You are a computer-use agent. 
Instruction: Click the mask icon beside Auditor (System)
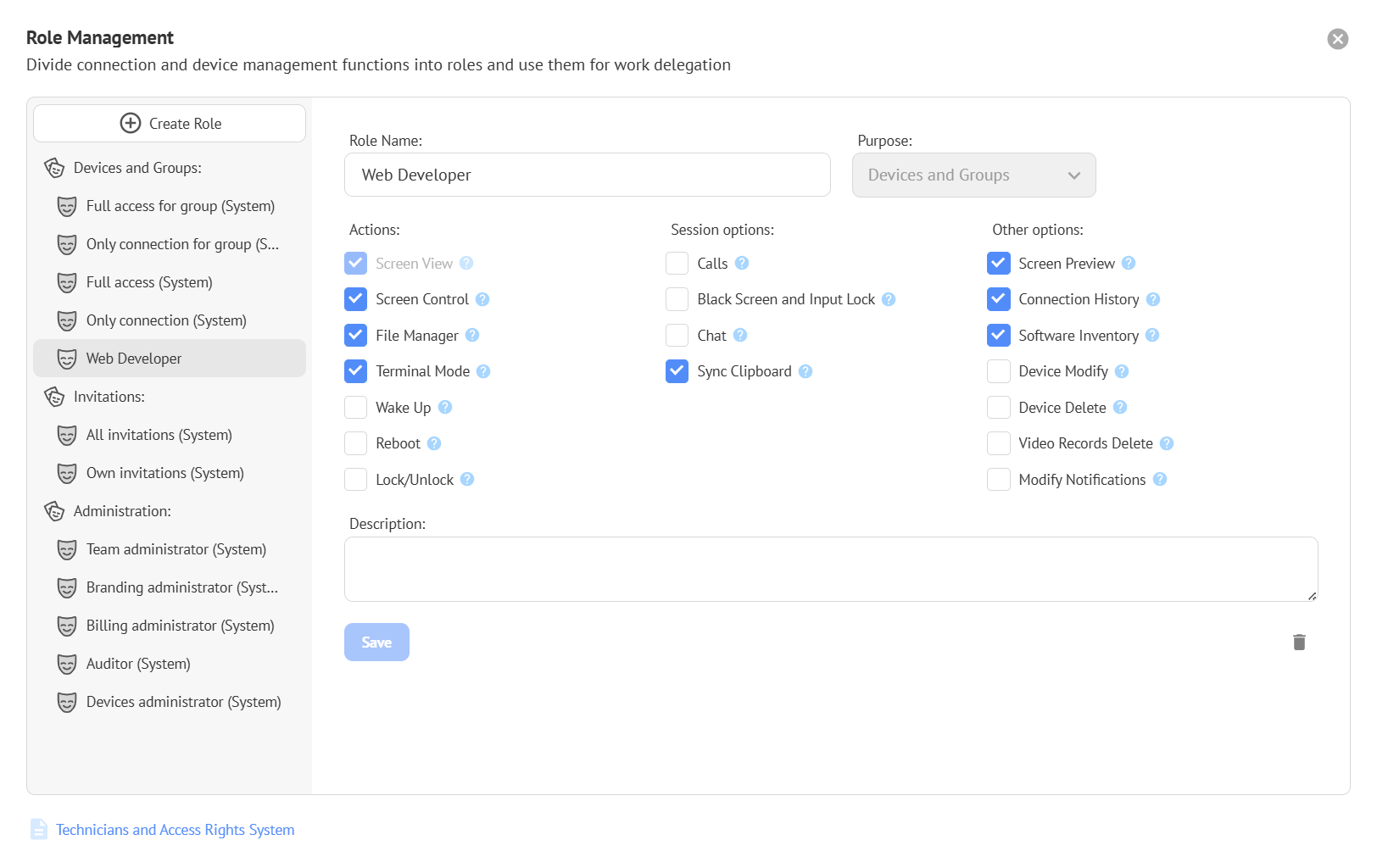coord(67,664)
